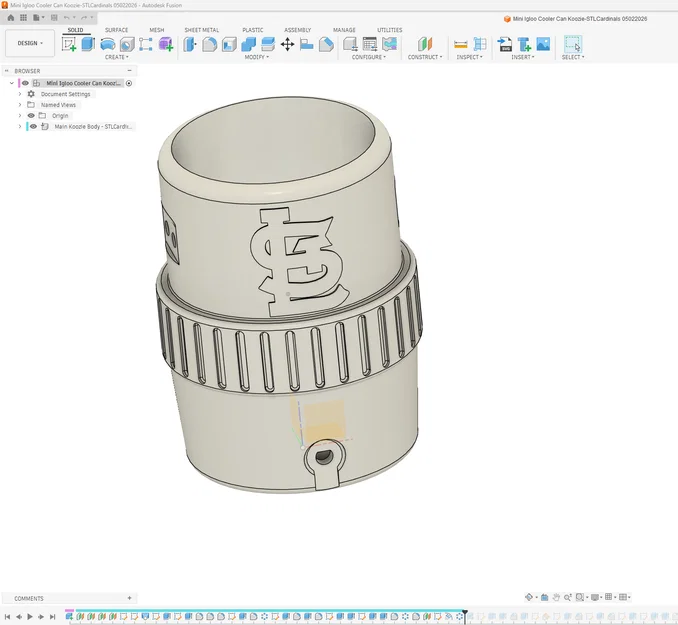Select the Align tool
The image size is (678, 625).
(x=307, y=44)
